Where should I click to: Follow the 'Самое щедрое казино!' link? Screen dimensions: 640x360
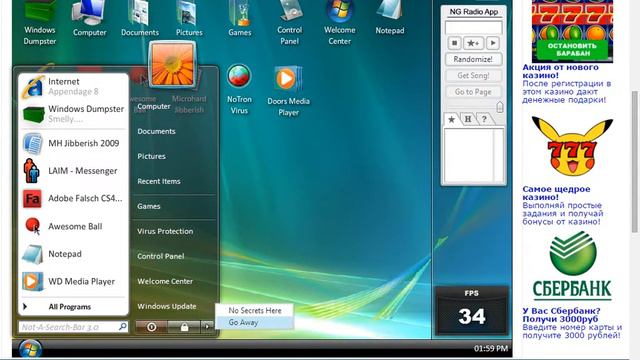[556, 193]
